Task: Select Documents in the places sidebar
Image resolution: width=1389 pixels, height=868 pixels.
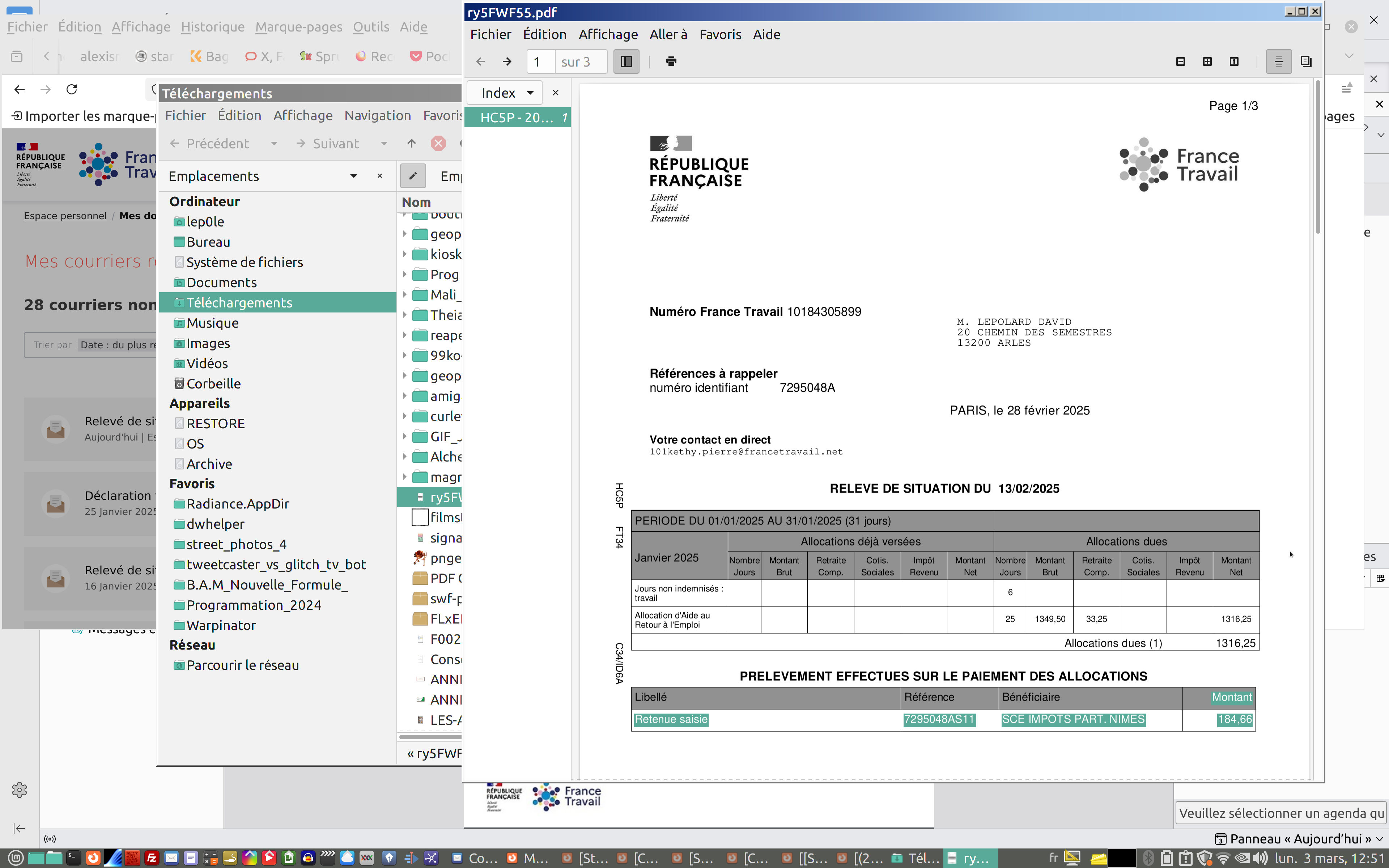Action: [221, 282]
